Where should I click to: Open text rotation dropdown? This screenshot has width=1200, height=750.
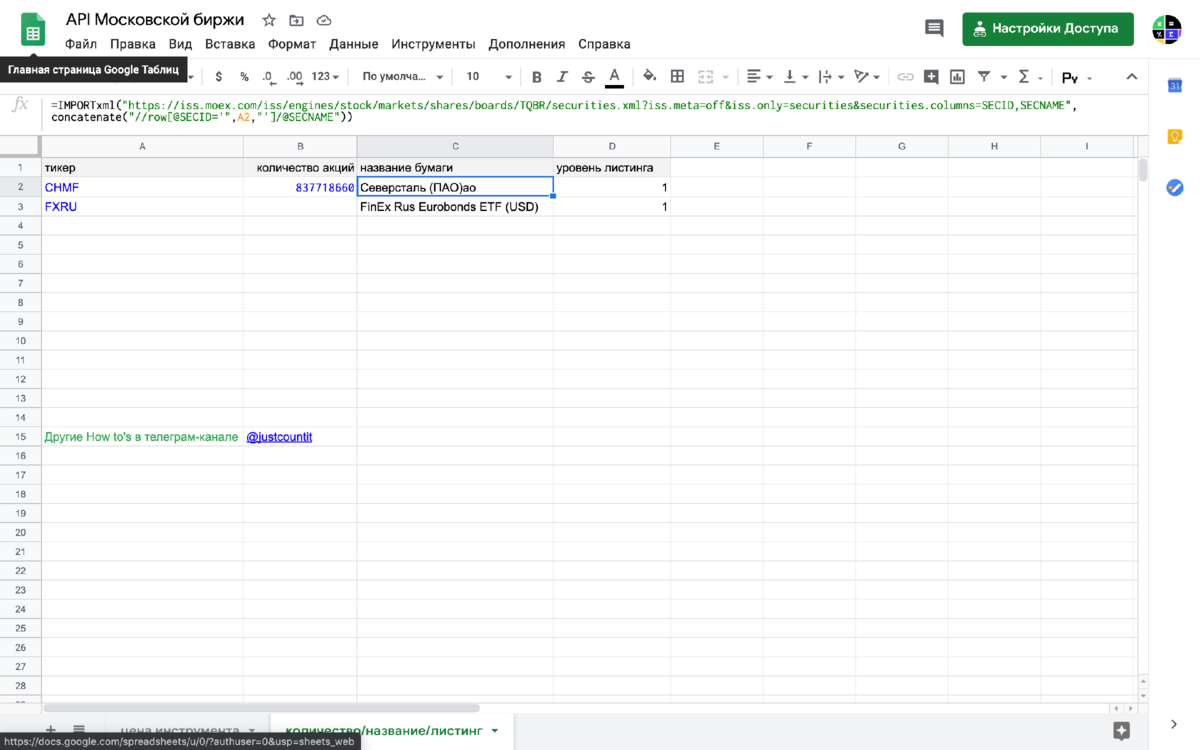tap(866, 77)
